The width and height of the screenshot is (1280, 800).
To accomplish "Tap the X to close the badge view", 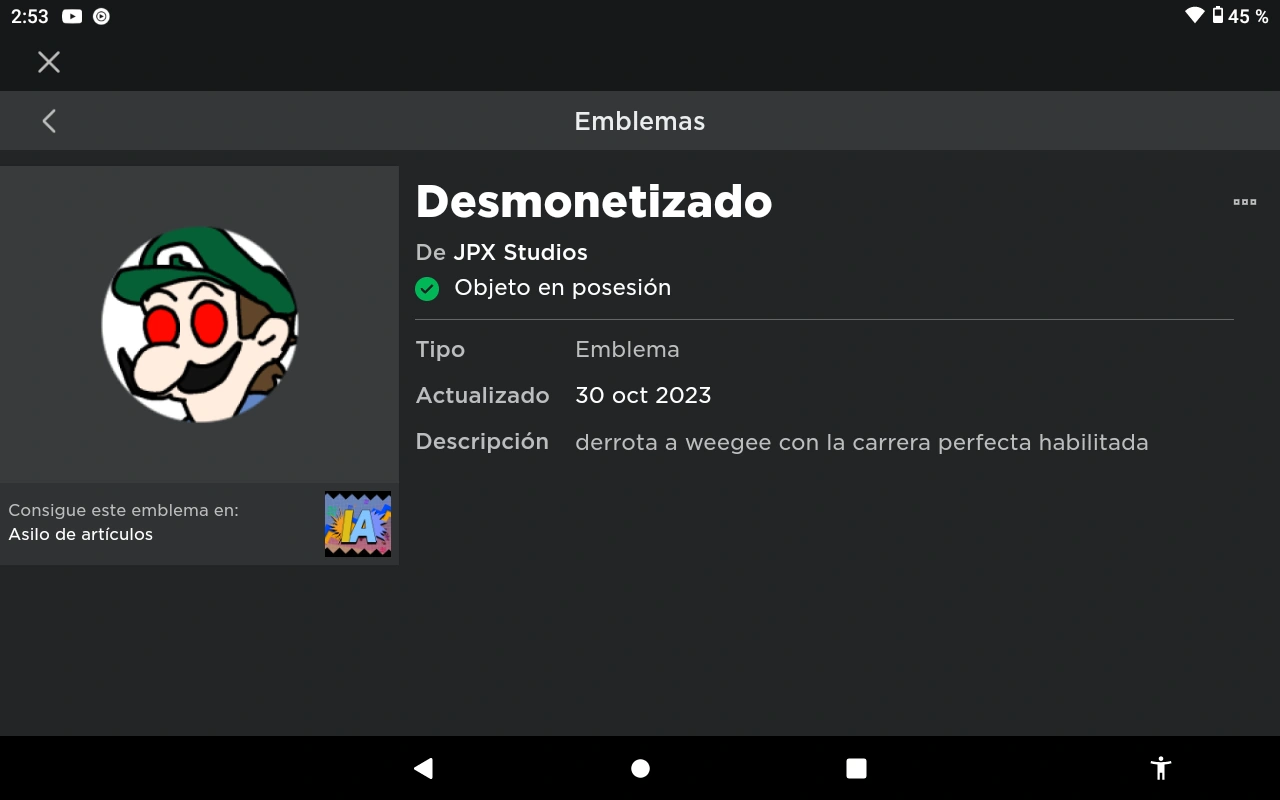I will 48,62.
